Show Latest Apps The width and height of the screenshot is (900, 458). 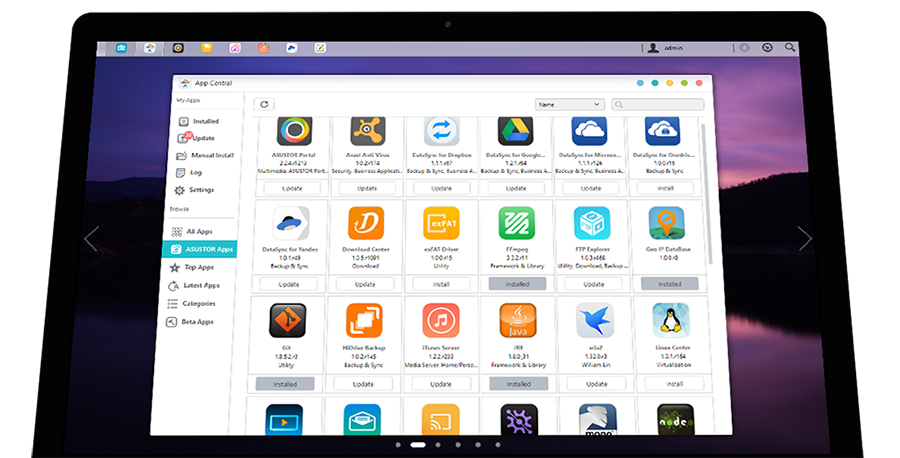pyautogui.click(x=194, y=285)
